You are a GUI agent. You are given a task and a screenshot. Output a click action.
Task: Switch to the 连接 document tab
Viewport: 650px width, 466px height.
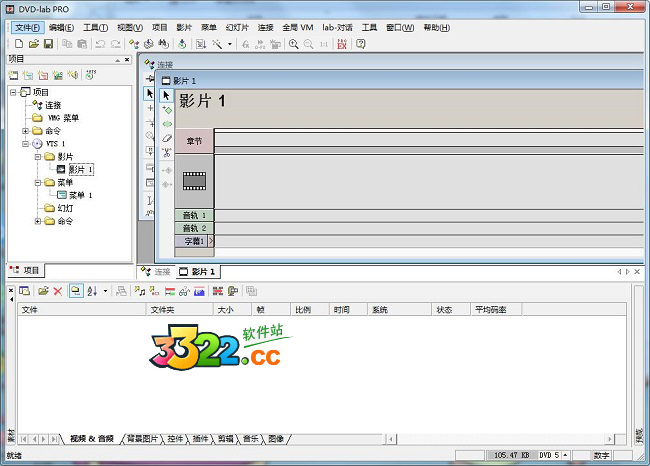tap(156, 272)
